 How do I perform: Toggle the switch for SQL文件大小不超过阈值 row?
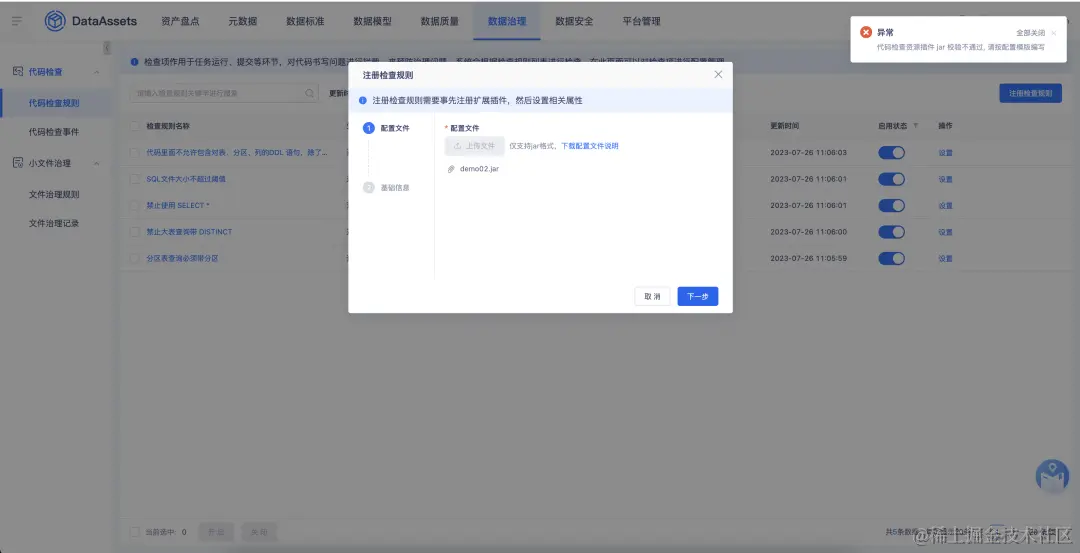pyautogui.click(x=891, y=179)
